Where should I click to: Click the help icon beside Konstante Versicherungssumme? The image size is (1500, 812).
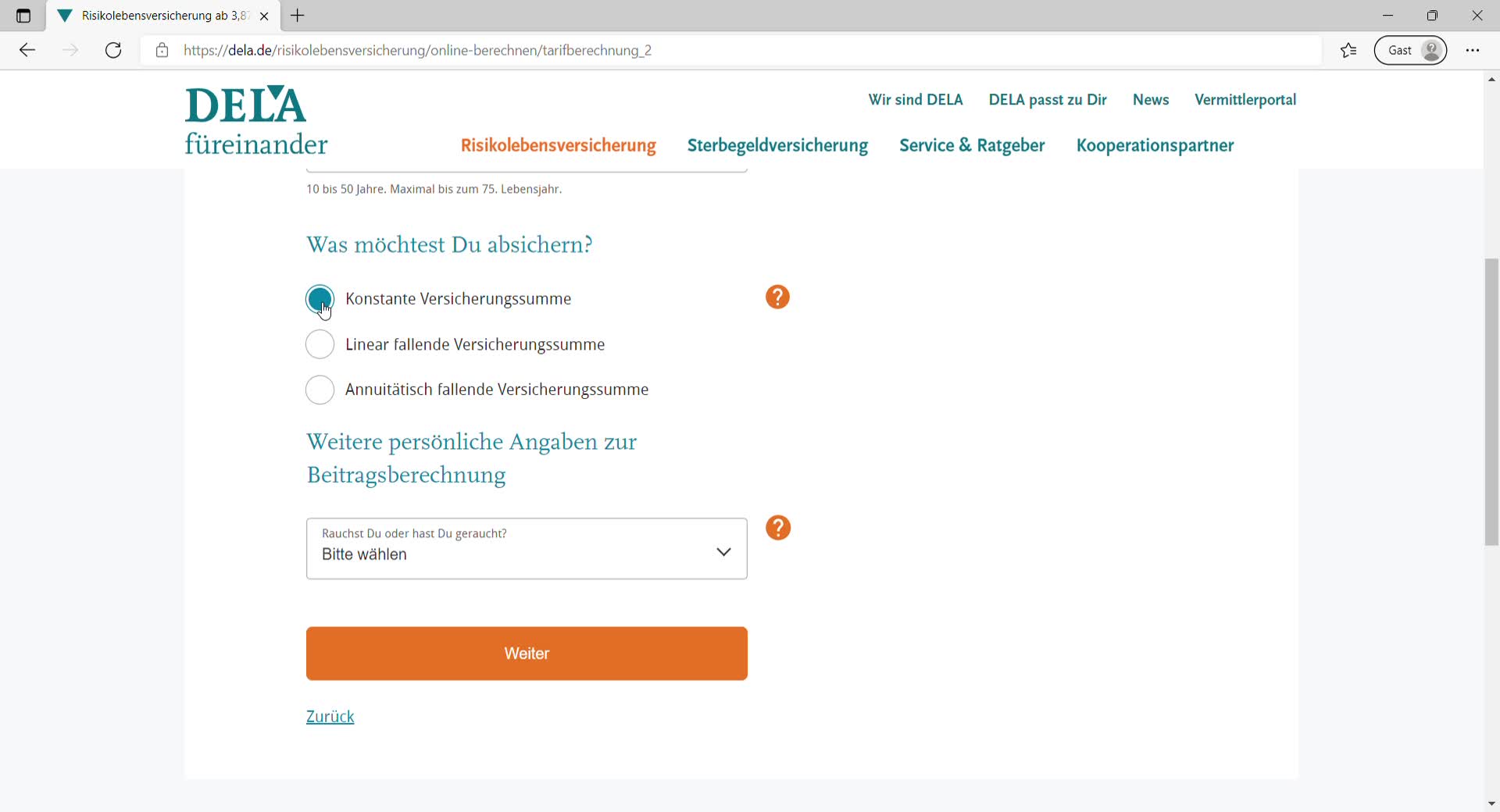pyautogui.click(x=777, y=297)
